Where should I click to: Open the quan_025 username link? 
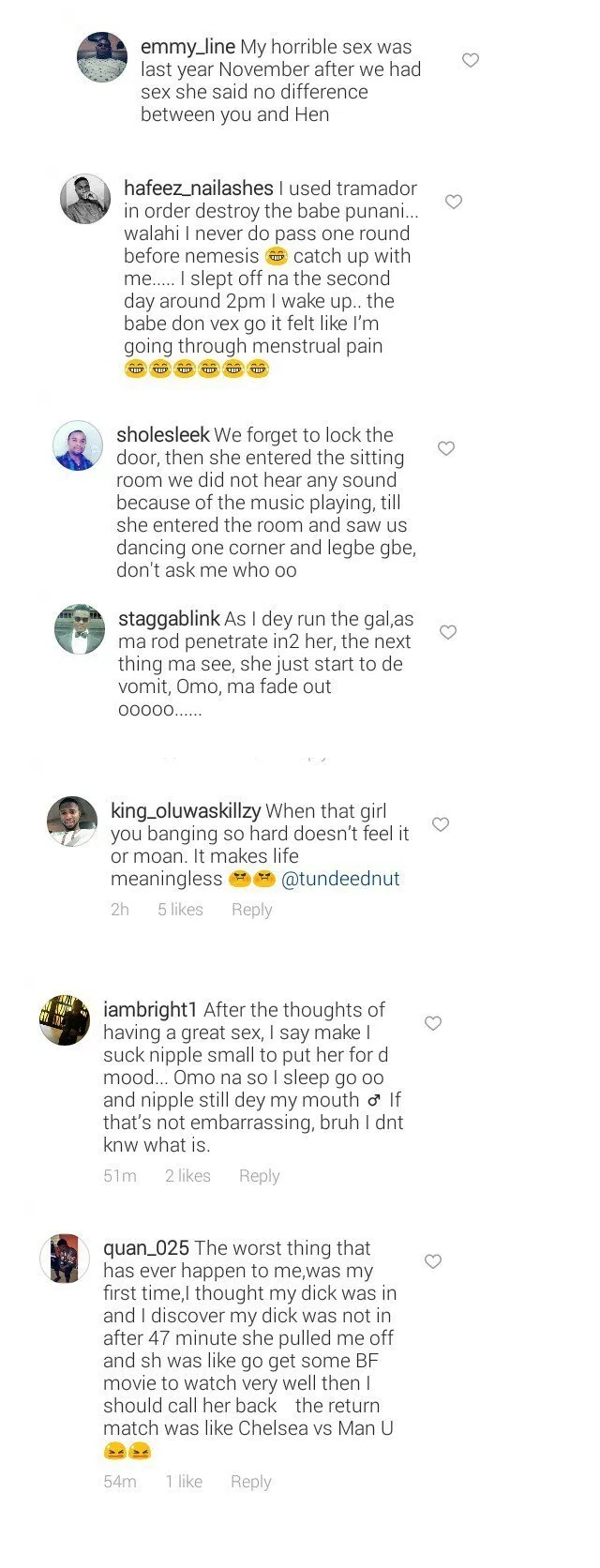146,1248
